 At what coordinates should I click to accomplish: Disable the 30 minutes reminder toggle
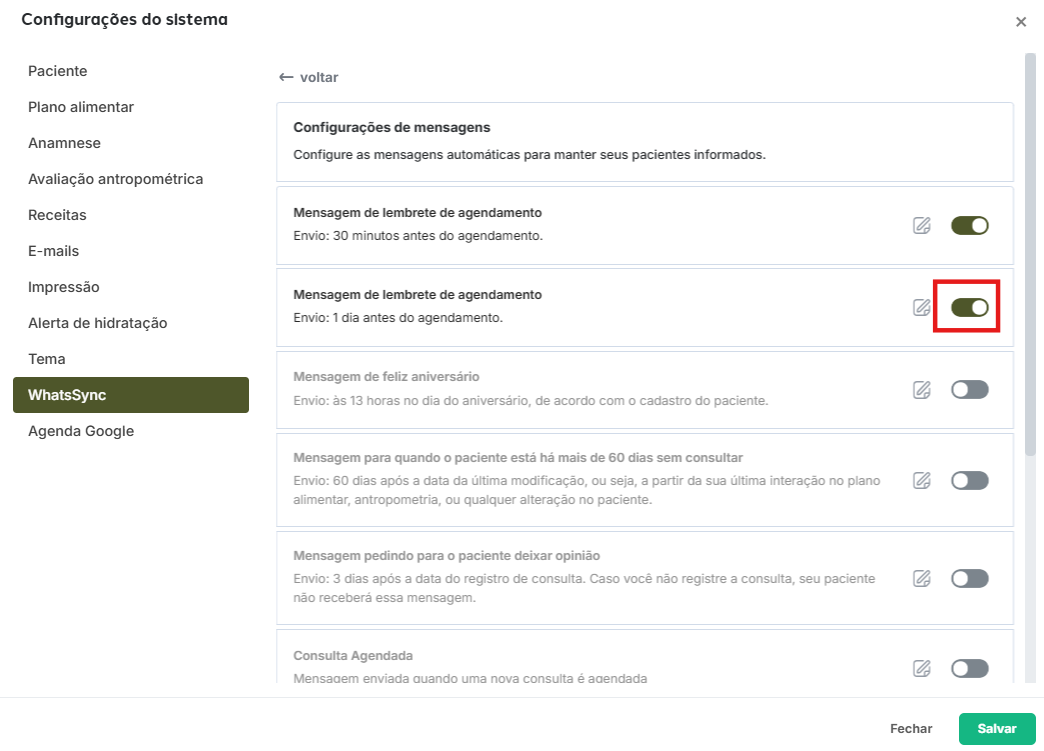click(969, 226)
